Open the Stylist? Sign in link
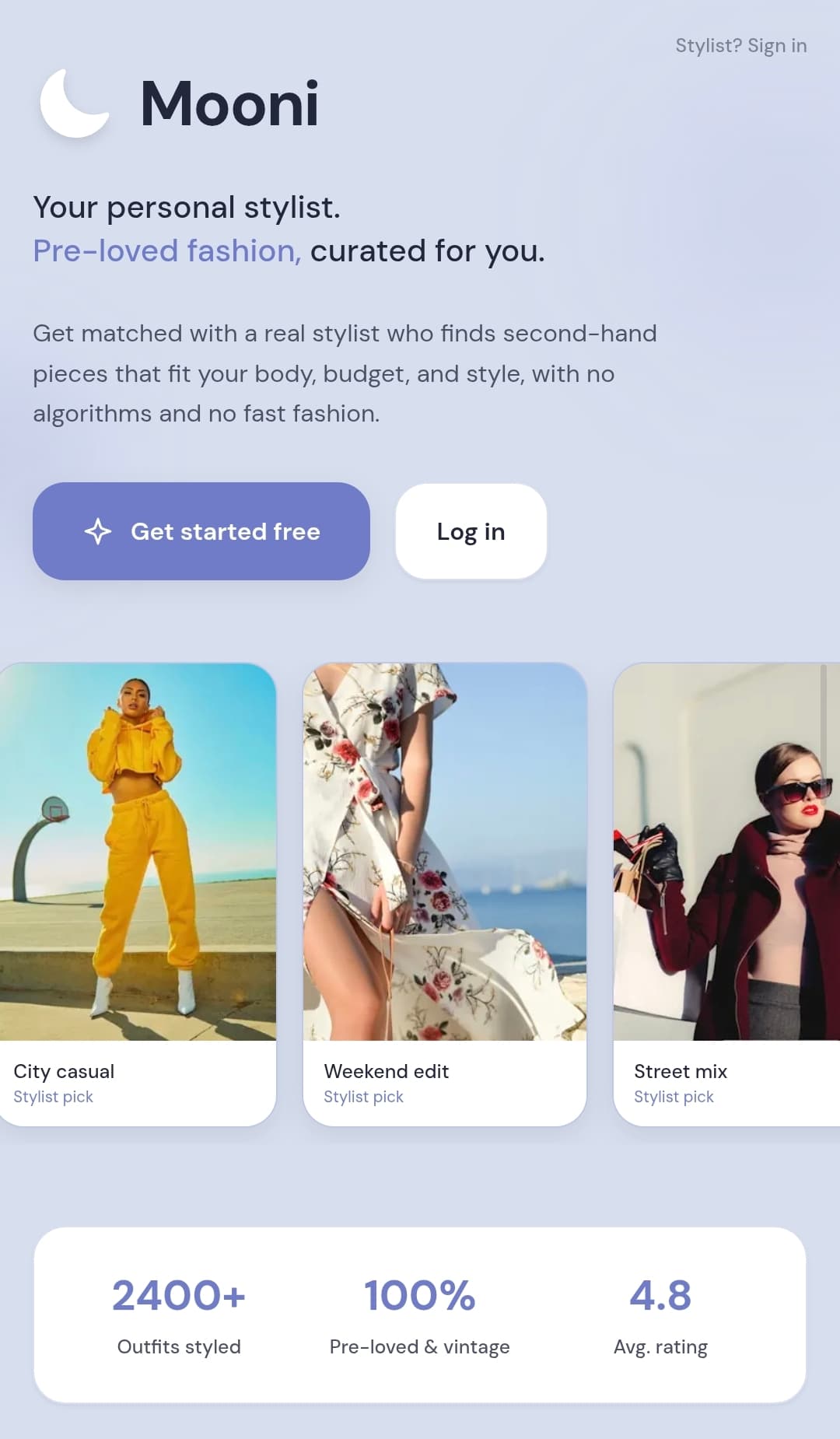Viewport: 840px width, 1439px height. pyautogui.click(x=740, y=46)
